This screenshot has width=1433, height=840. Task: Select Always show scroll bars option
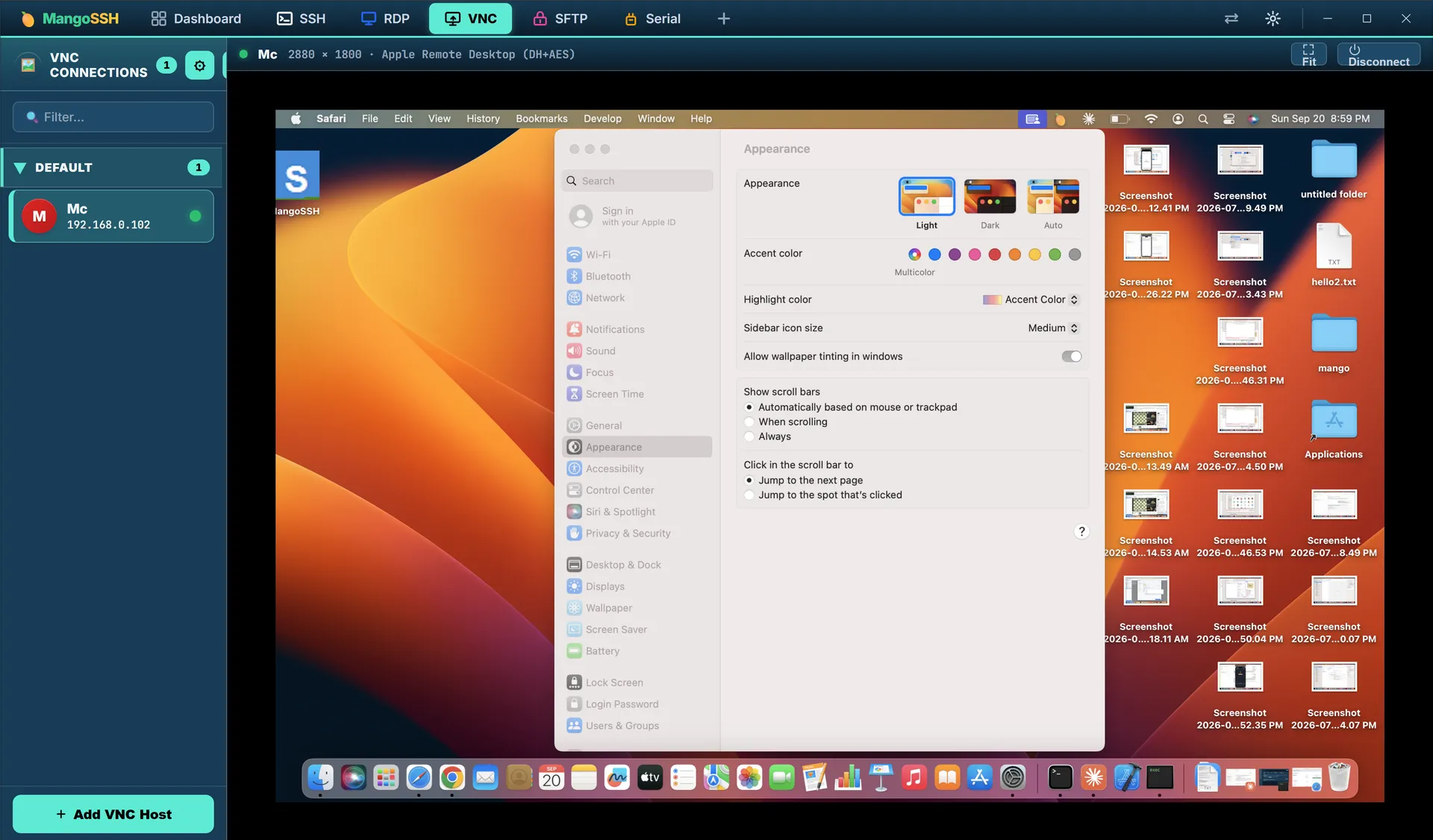tap(749, 436)
